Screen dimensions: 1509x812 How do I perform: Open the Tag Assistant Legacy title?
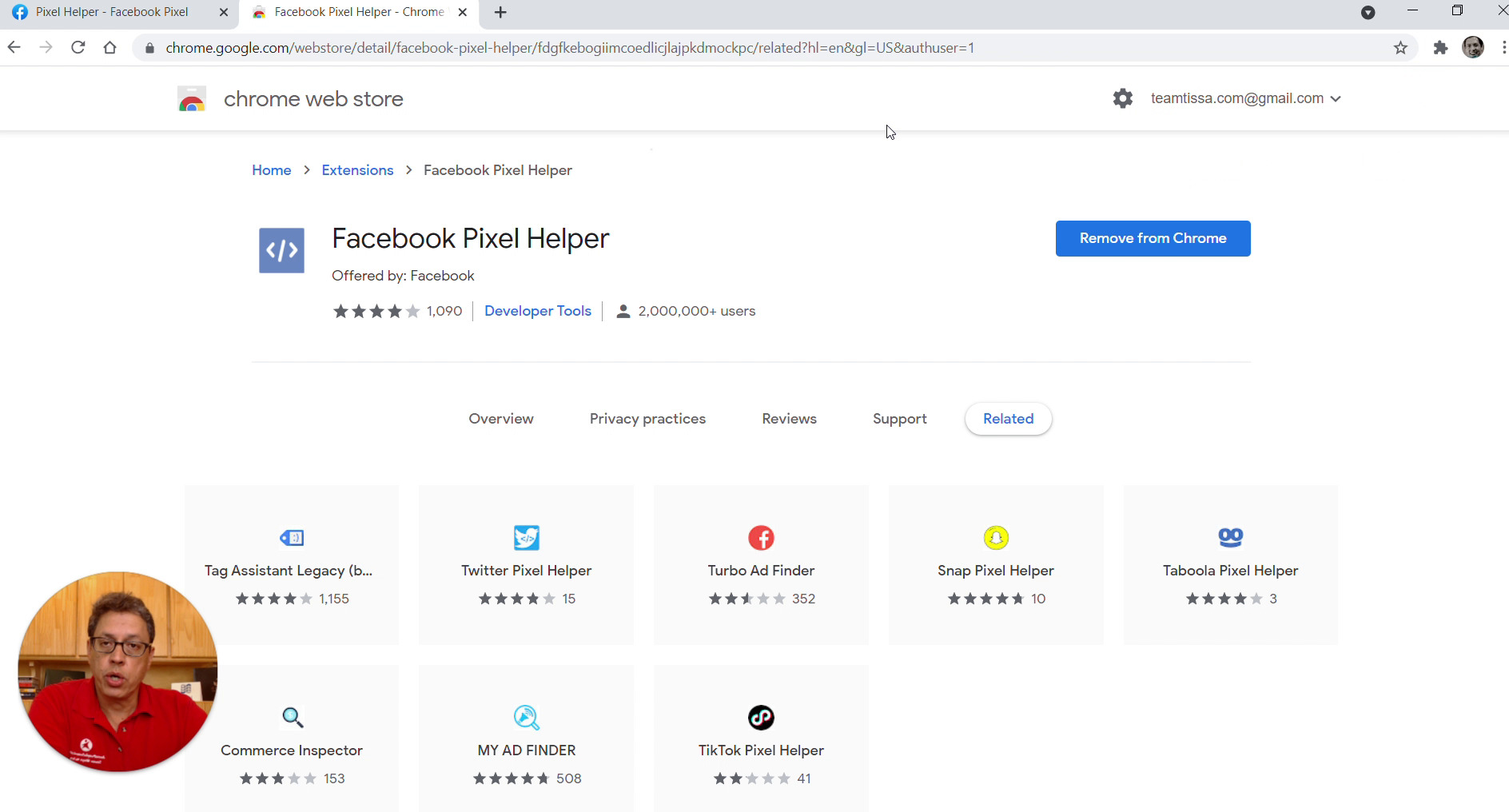point(289,571)
